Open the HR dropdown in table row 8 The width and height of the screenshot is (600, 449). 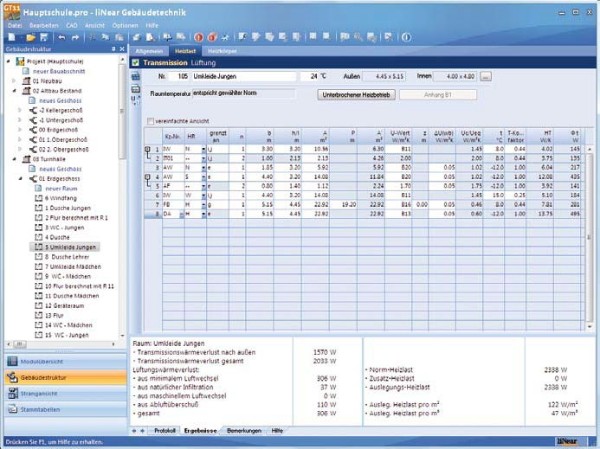(x=203, y=214)
